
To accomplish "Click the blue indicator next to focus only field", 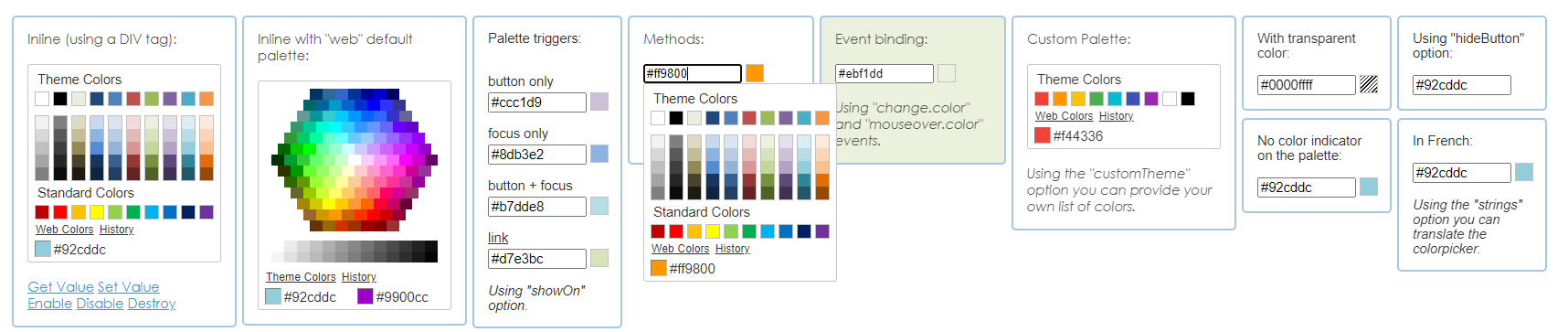I will 599,154.
